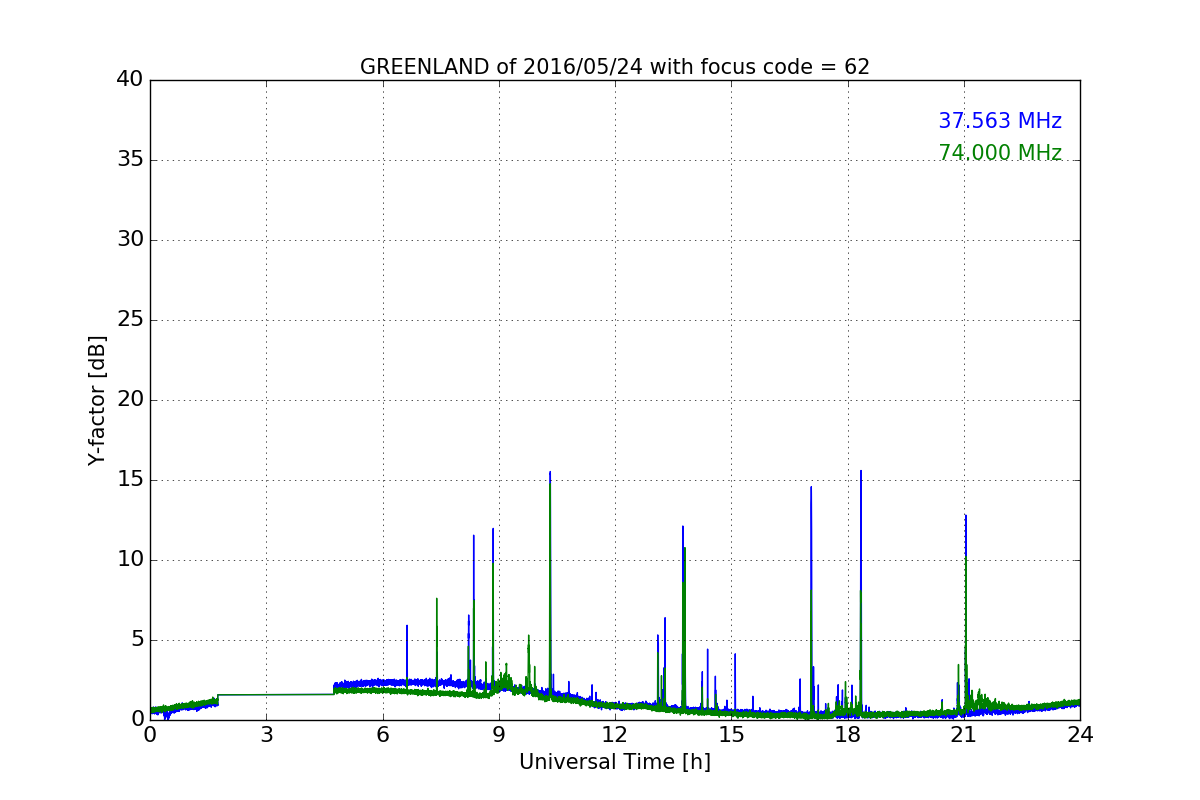Click the 25 tick label on y-axis
This screenshot has height=800, width=1200.
click(x=130, y=320)
